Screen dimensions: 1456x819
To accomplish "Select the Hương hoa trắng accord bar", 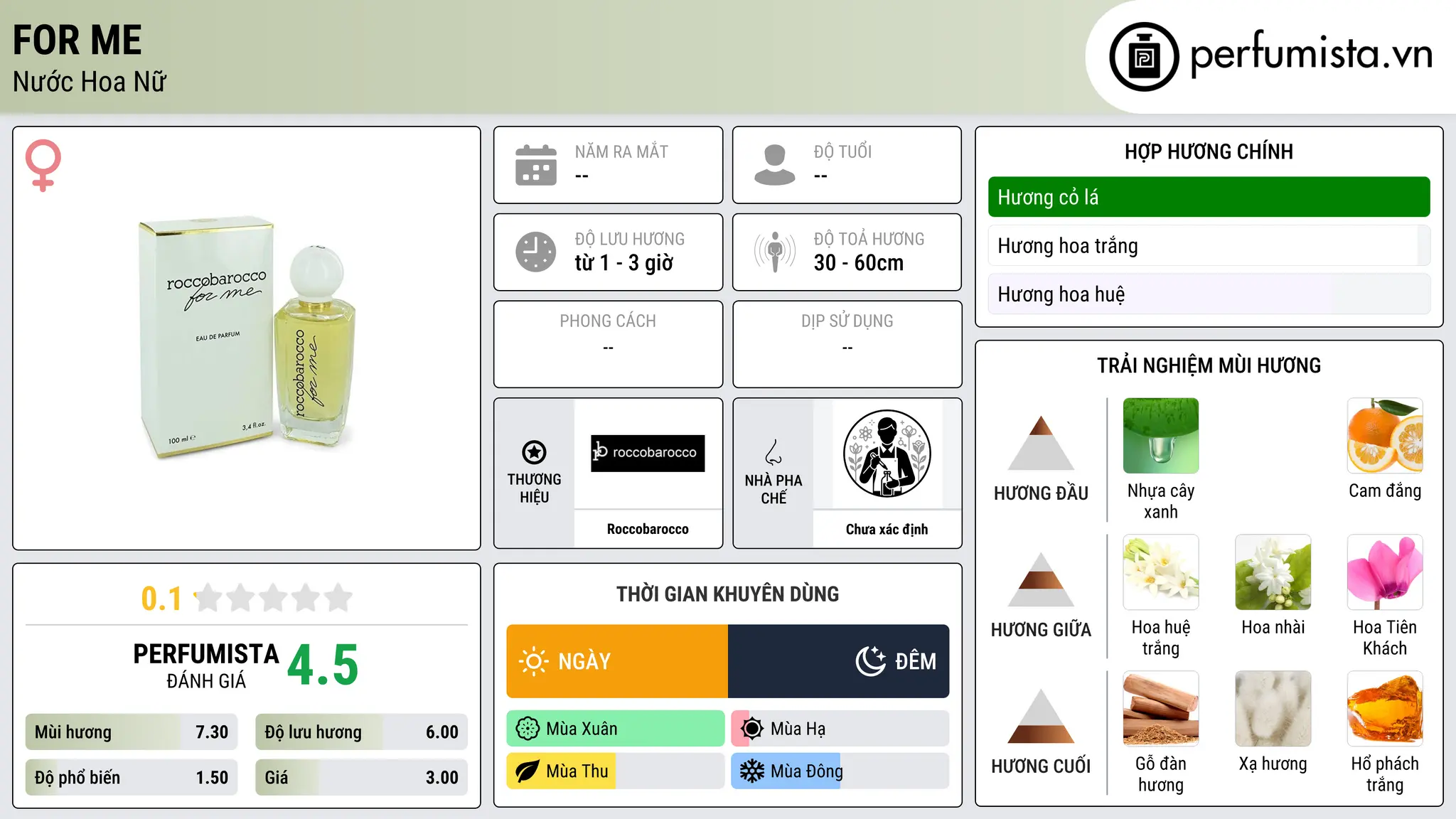I will pyautogui.click(x=1209, y=245).
